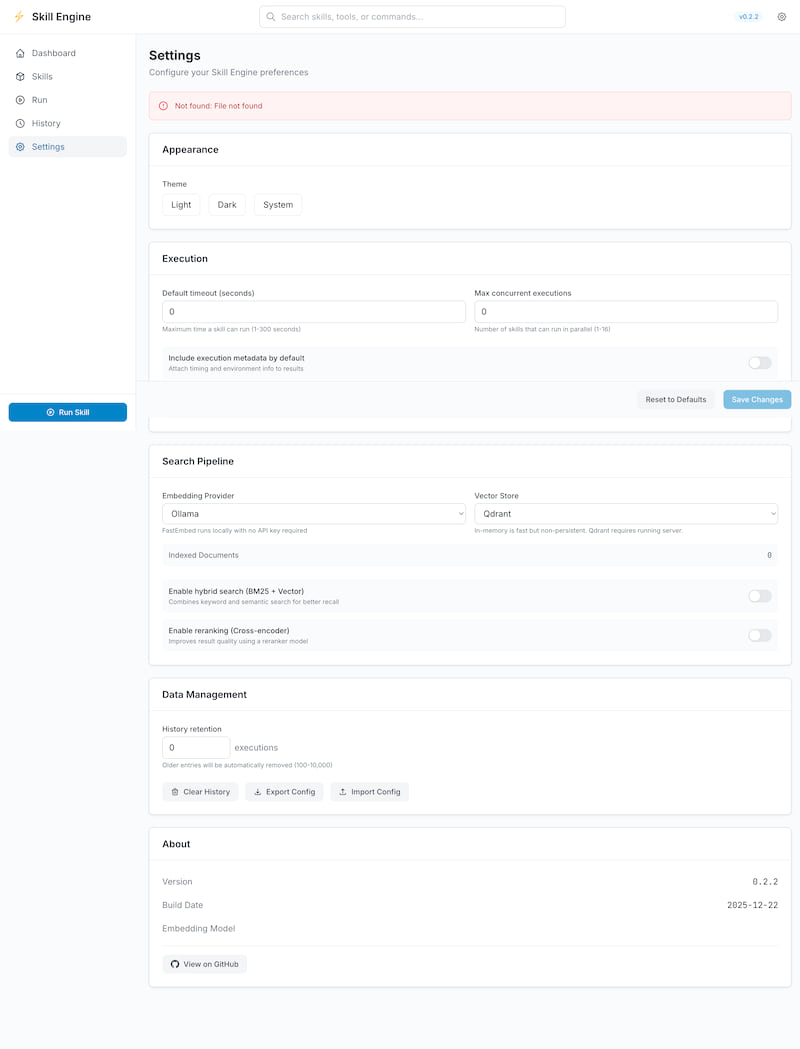800x1049 pixels.
Task: Click the gear icon in top-right header
Action: tap(782, 17)
